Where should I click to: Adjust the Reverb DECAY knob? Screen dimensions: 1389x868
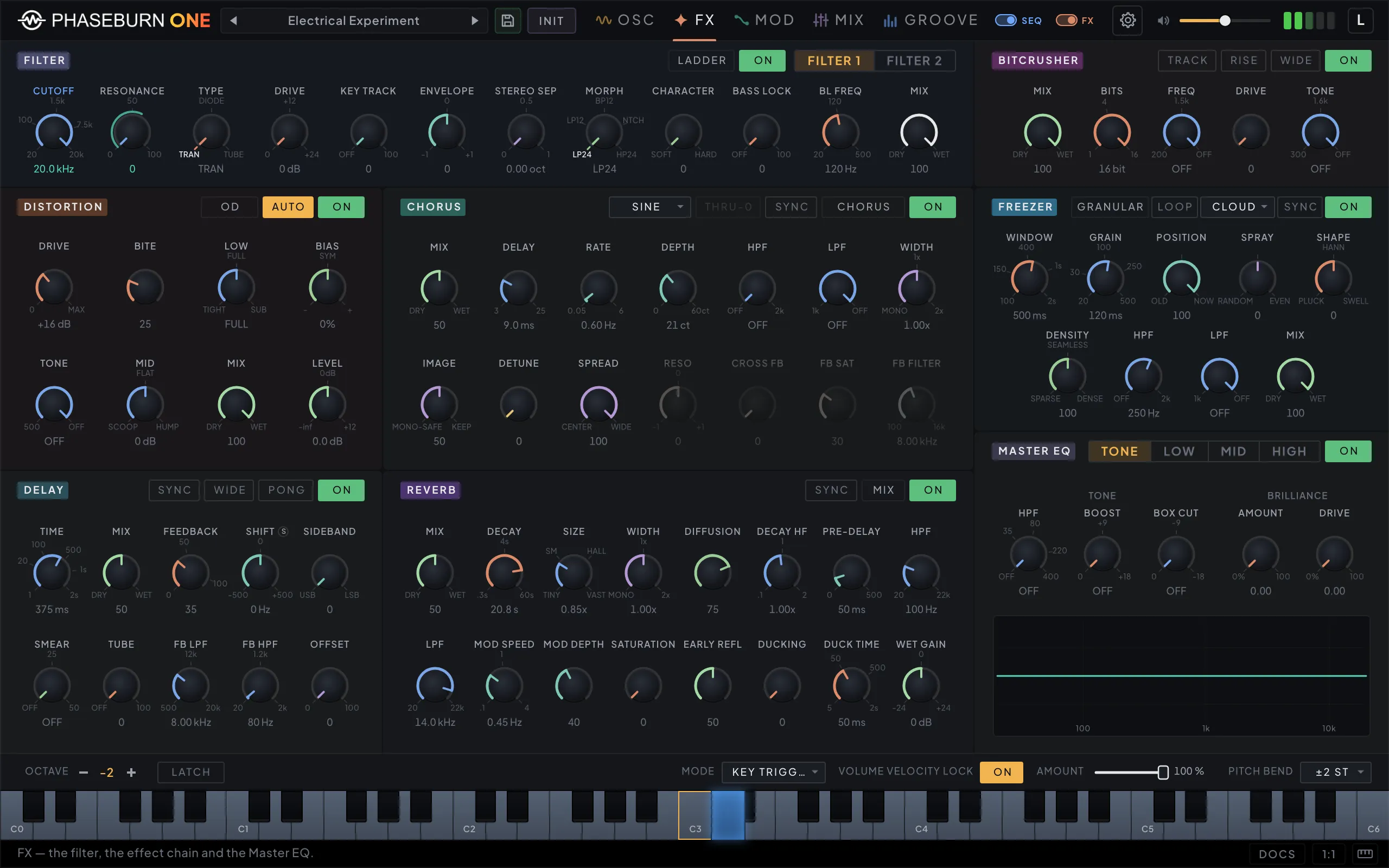504,572
